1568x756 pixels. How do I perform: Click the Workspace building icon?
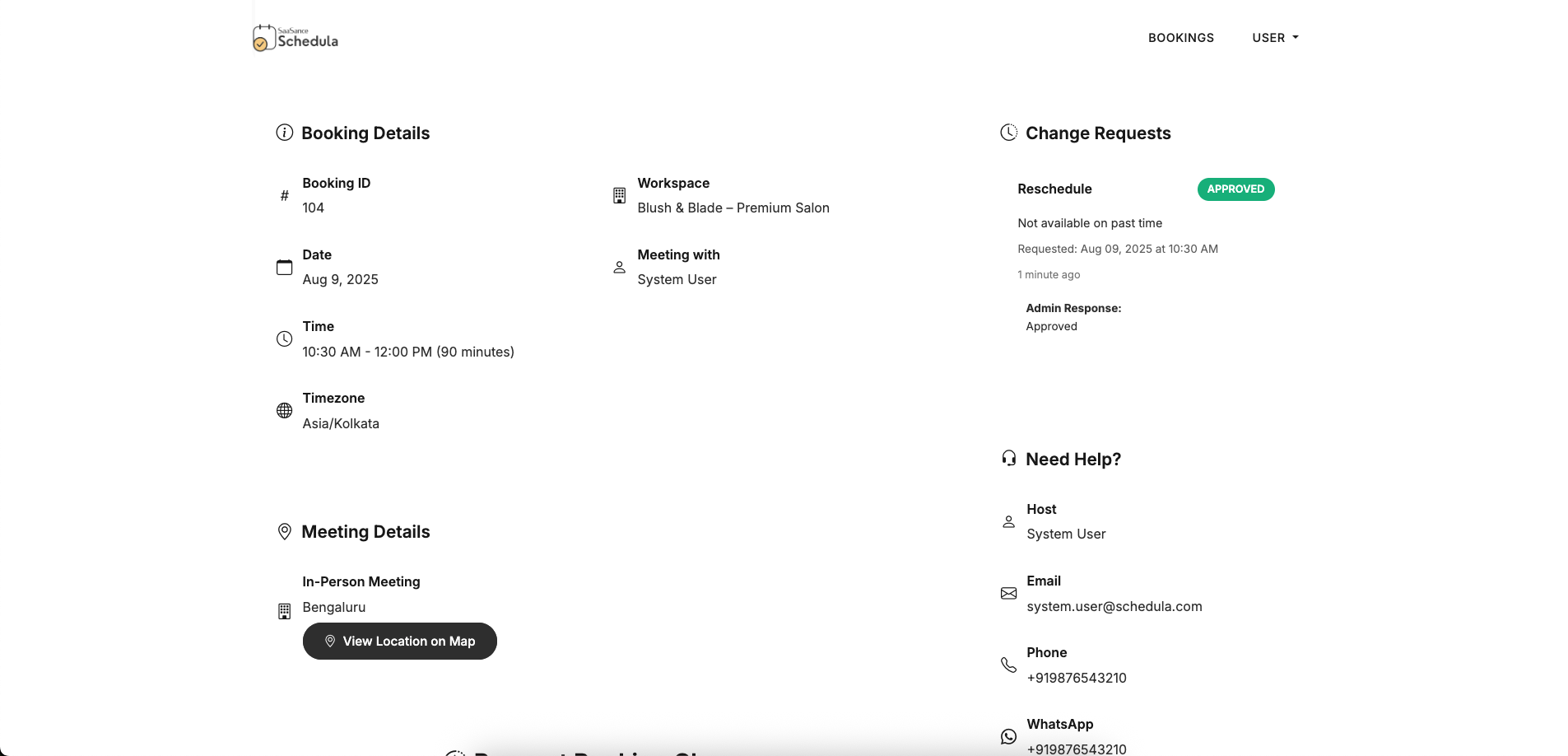(619, 196)
